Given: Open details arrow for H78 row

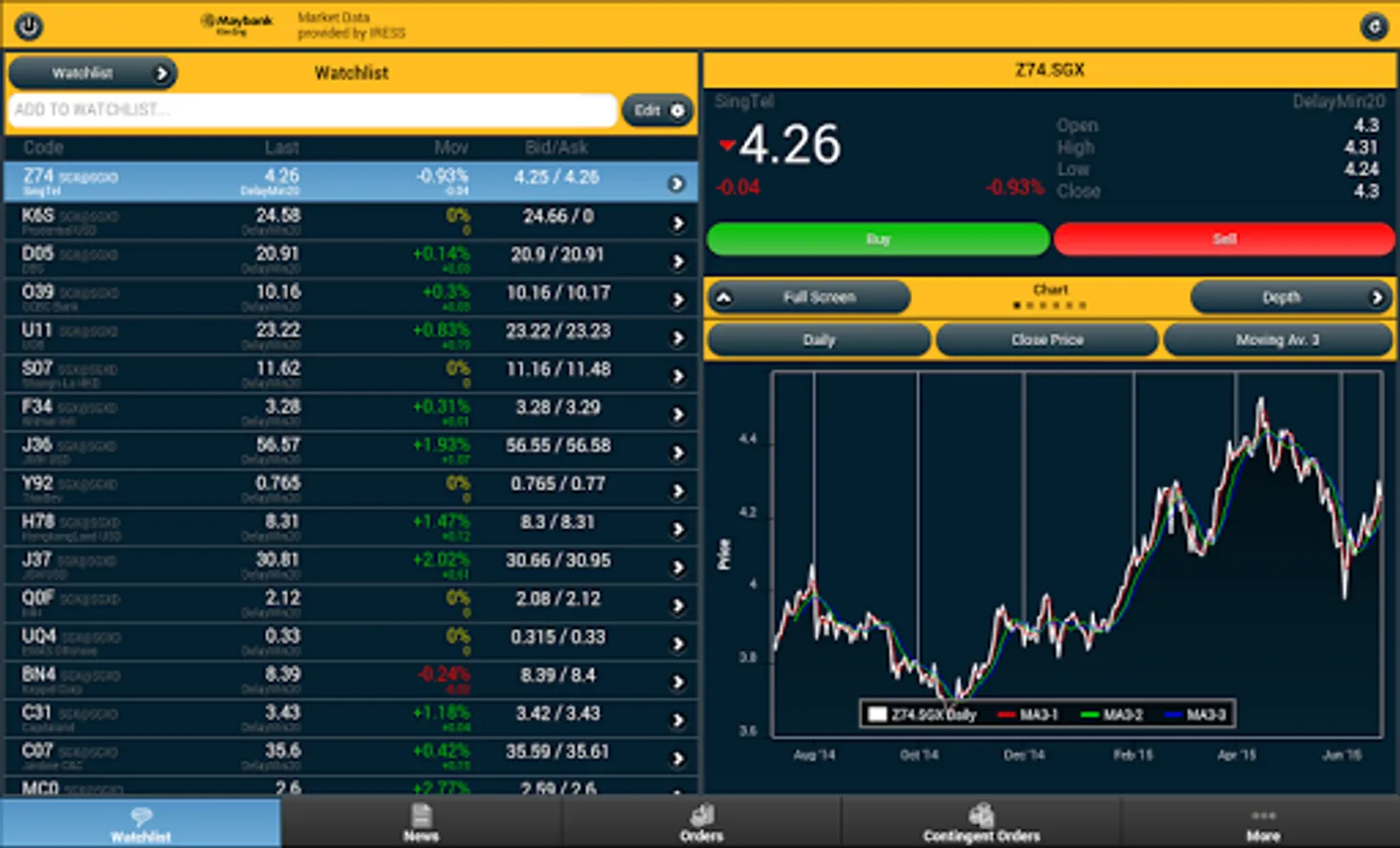Looking at the screenshot, I should tap(676, 529).
